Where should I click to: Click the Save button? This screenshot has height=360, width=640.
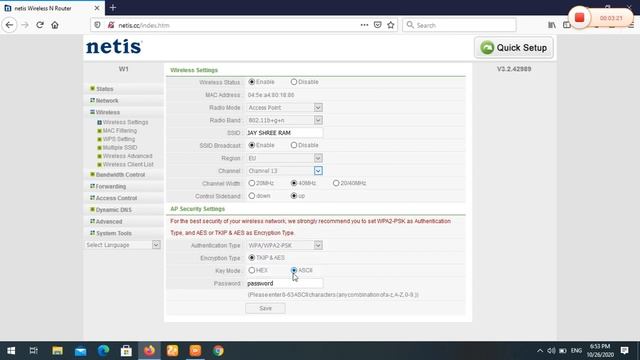265,308
